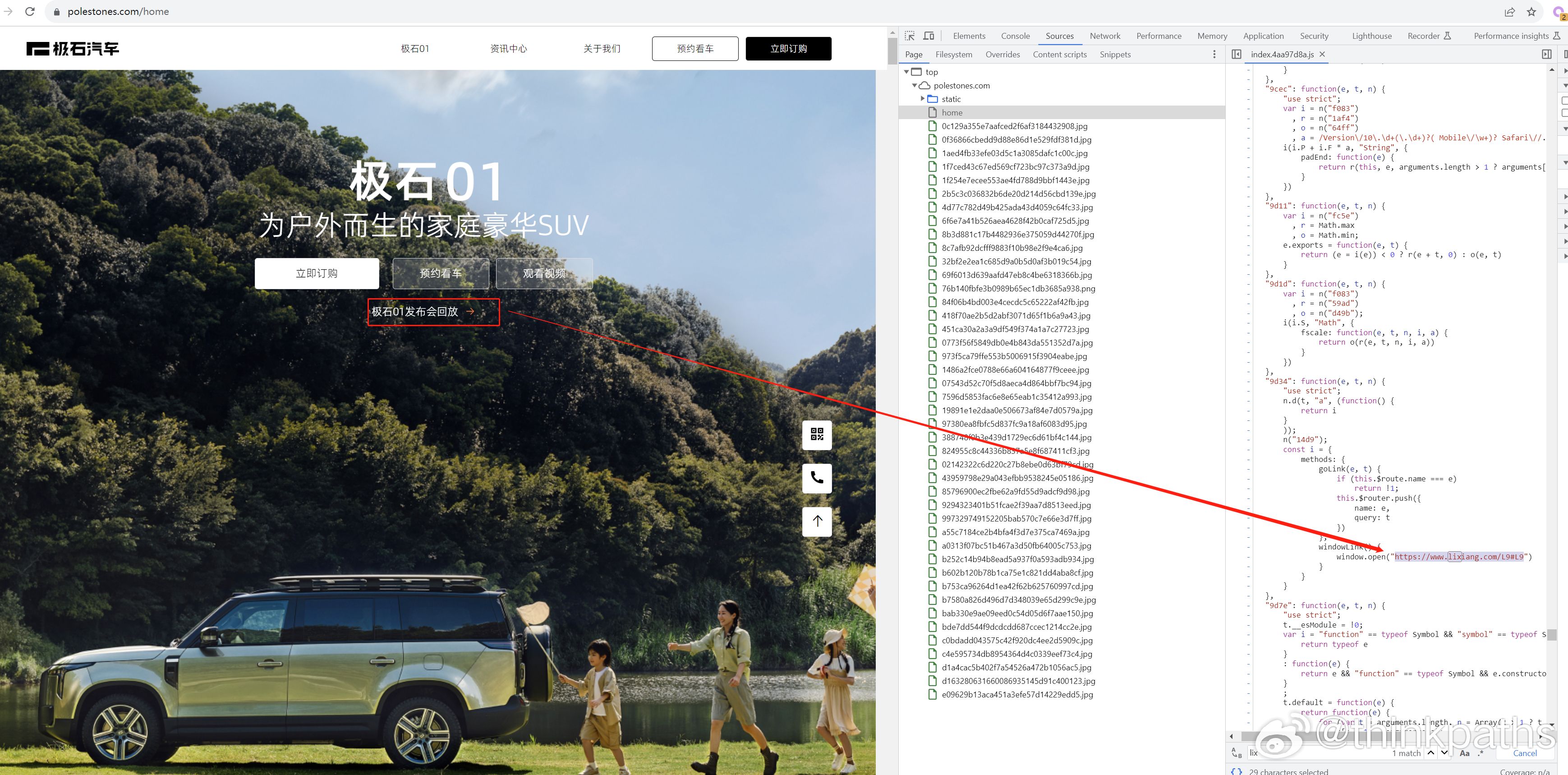Cancel the in-file search
This screenshot has width=1568, height=775.
coord(1525,753)
